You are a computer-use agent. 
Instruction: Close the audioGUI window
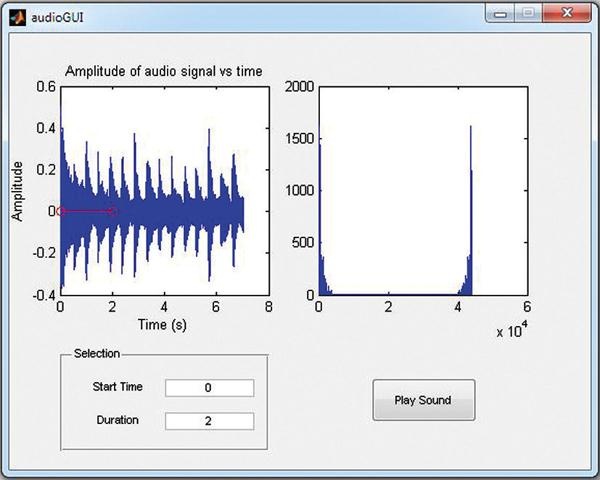point(567,13)
